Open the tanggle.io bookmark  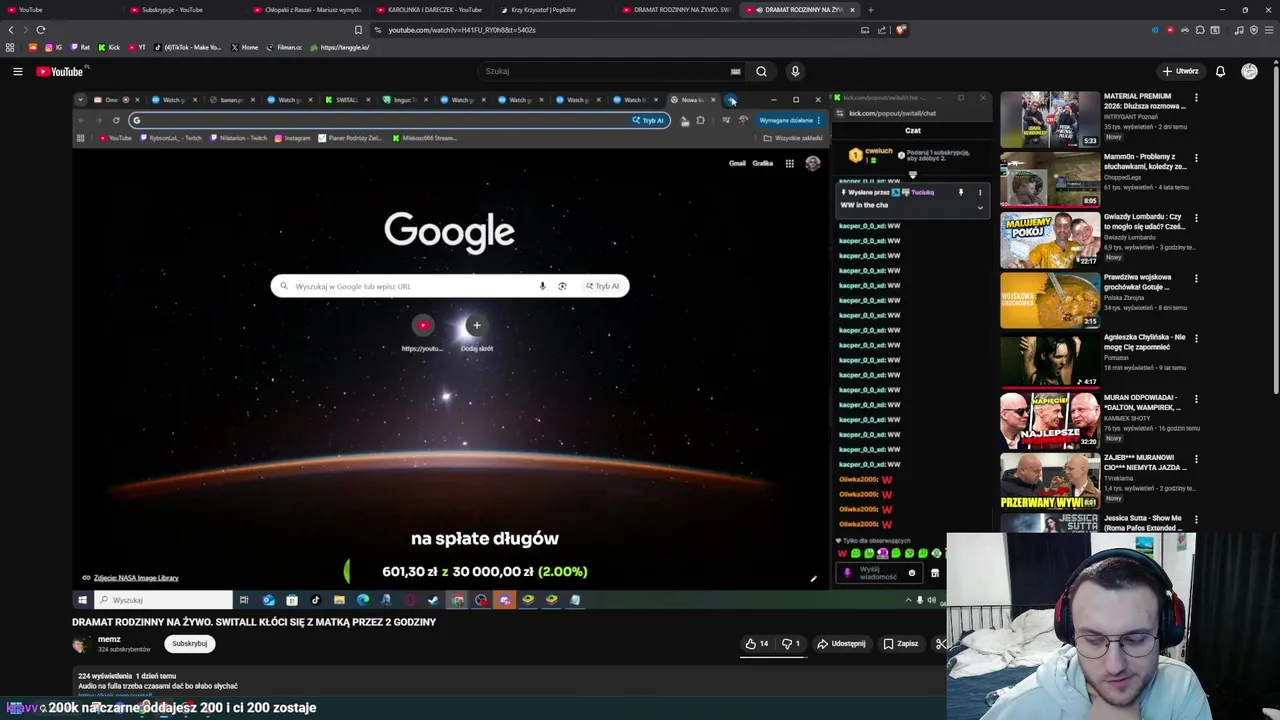coord(339,47)
